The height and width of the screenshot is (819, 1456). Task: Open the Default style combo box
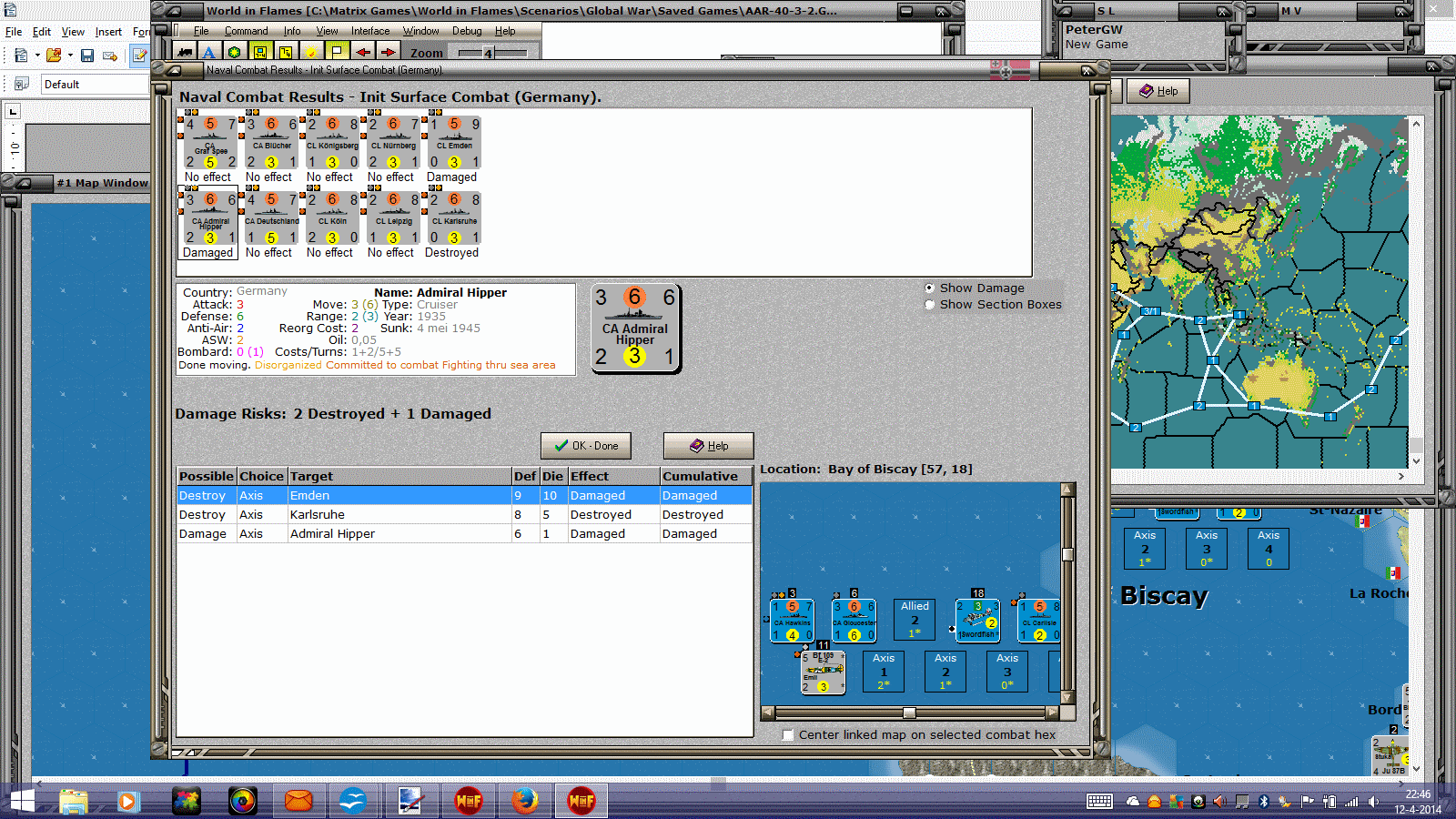95,85
